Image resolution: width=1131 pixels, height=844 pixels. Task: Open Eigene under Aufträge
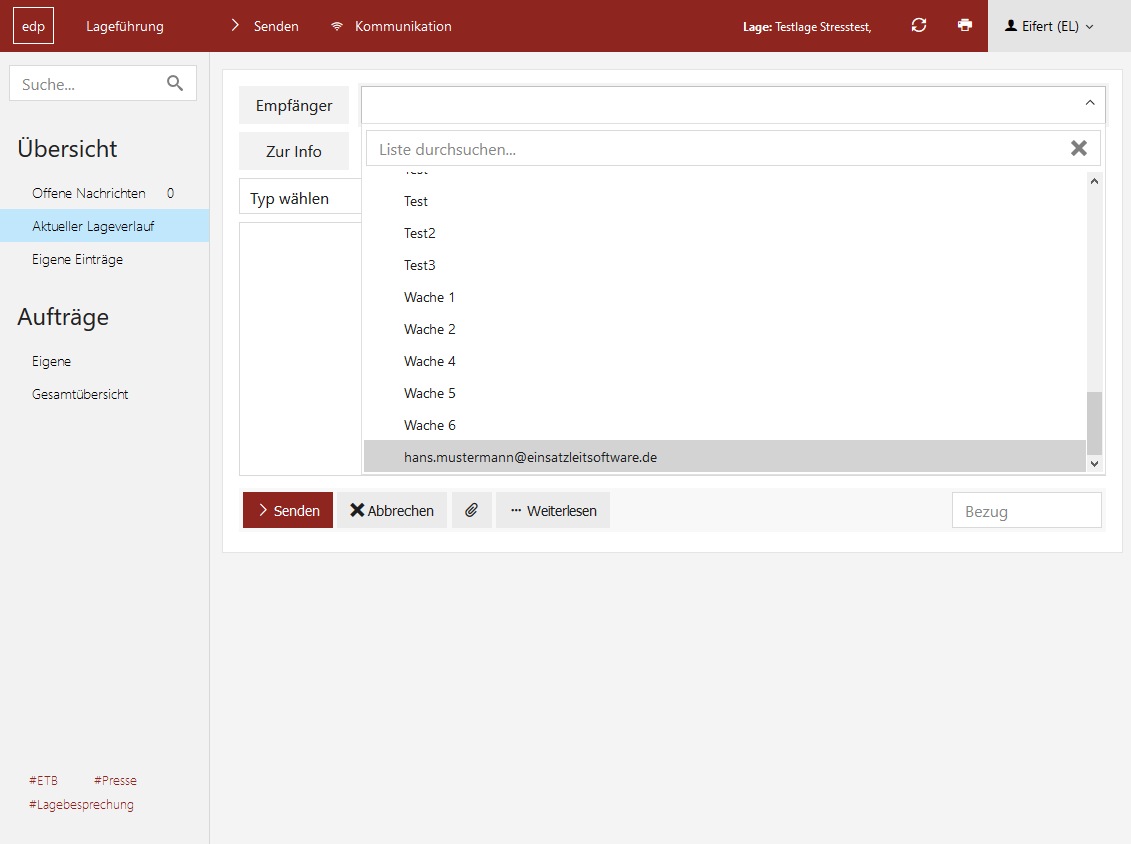(x=105, y=361)
